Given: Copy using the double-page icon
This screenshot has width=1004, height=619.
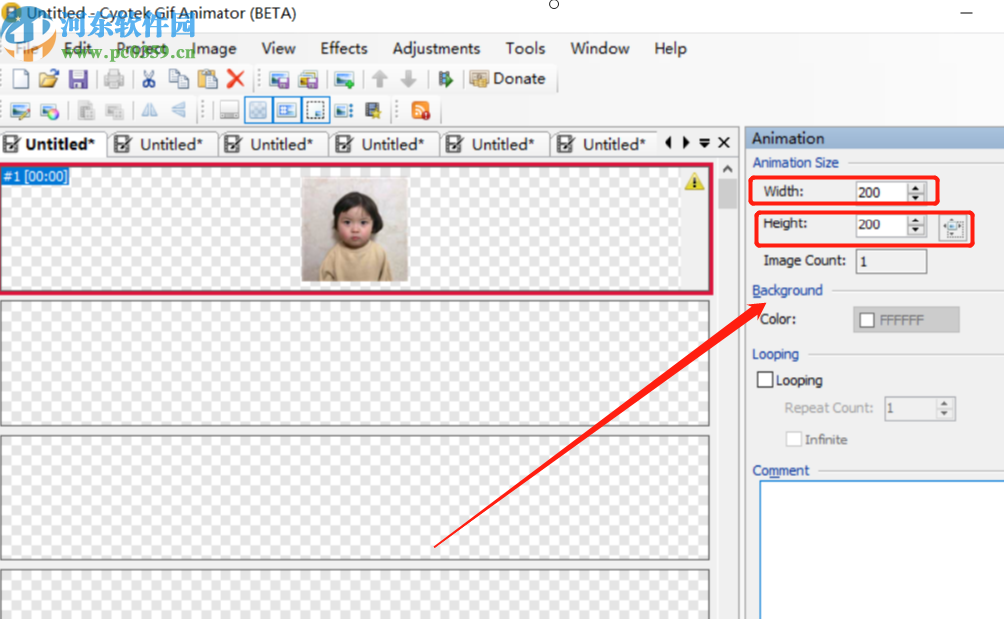Looking at the screenshot, I should tap(178, 79).
